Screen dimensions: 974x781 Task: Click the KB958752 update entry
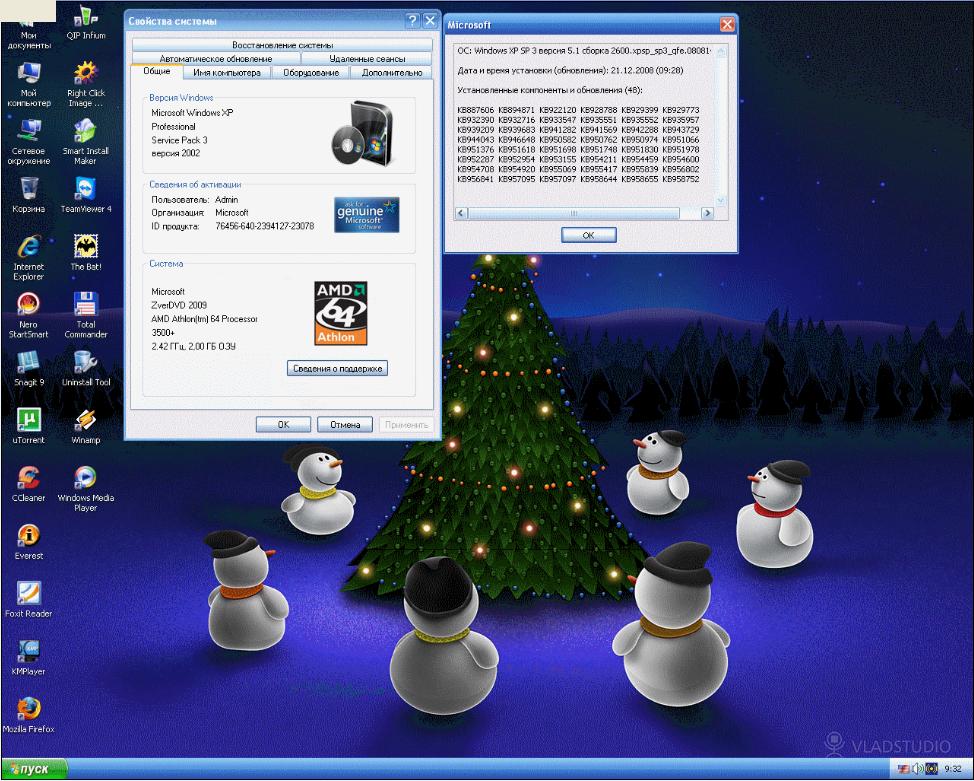[681, 179]
